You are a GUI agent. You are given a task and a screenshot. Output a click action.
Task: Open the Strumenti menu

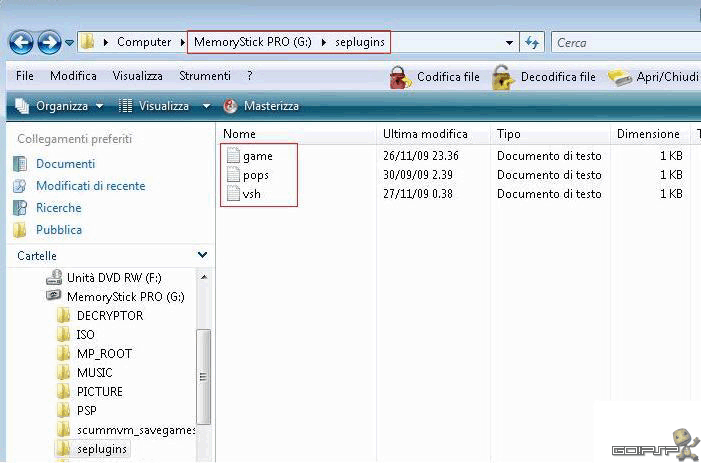[x=205, y=76]
